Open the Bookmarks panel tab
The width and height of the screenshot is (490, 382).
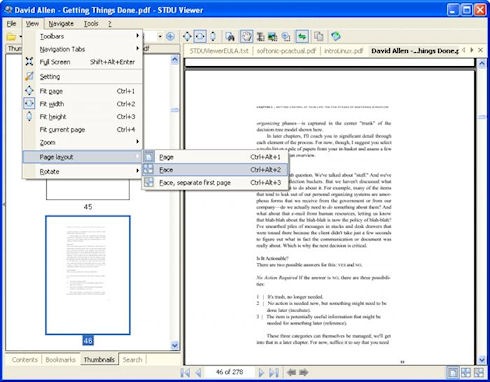[x=61, y=360]
